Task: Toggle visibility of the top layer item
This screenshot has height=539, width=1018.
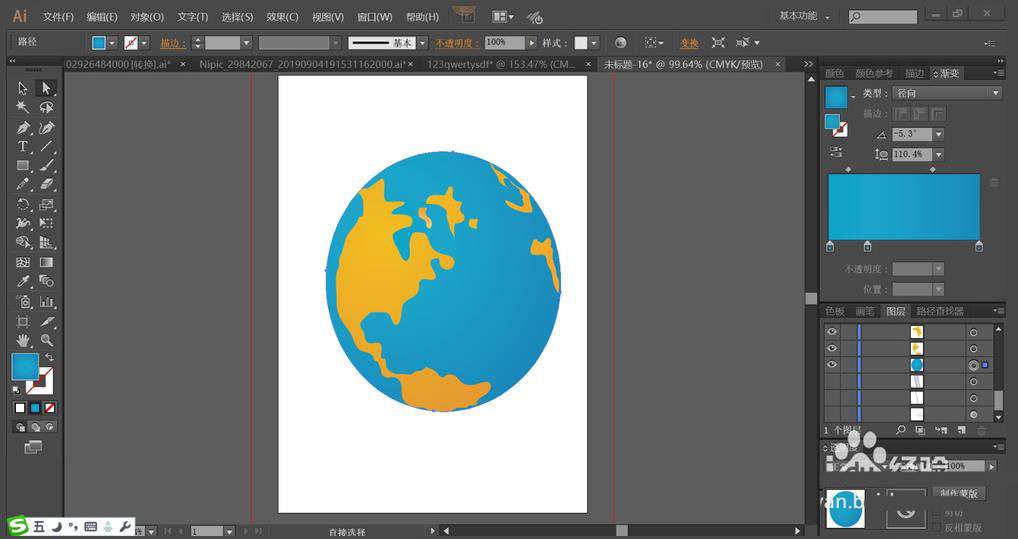Action: tap(831, 332)
